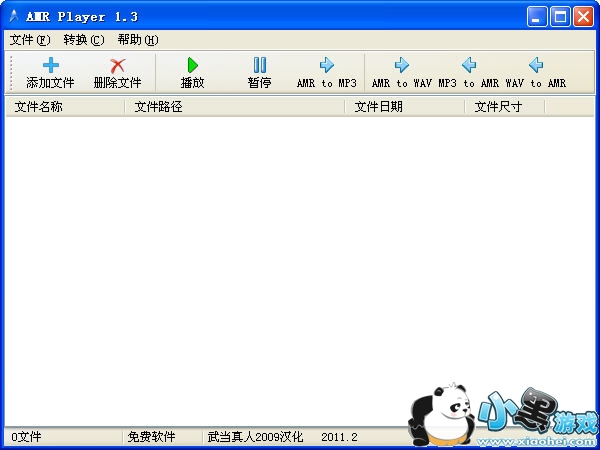Screen dimensions: 600x450
Task: Click the 0文件 status bar entry
Action: tap(26, 437)
